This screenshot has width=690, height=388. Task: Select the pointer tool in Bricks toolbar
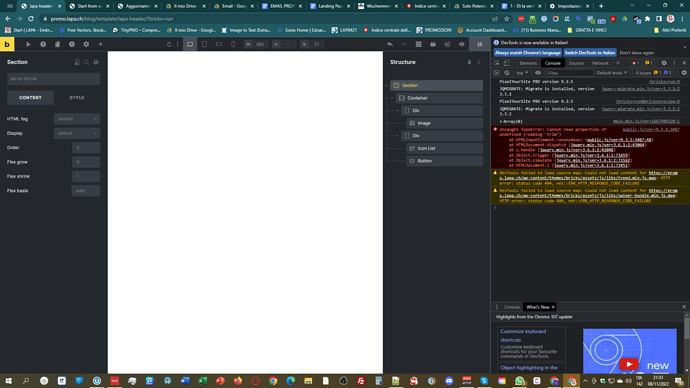(28, 44)
